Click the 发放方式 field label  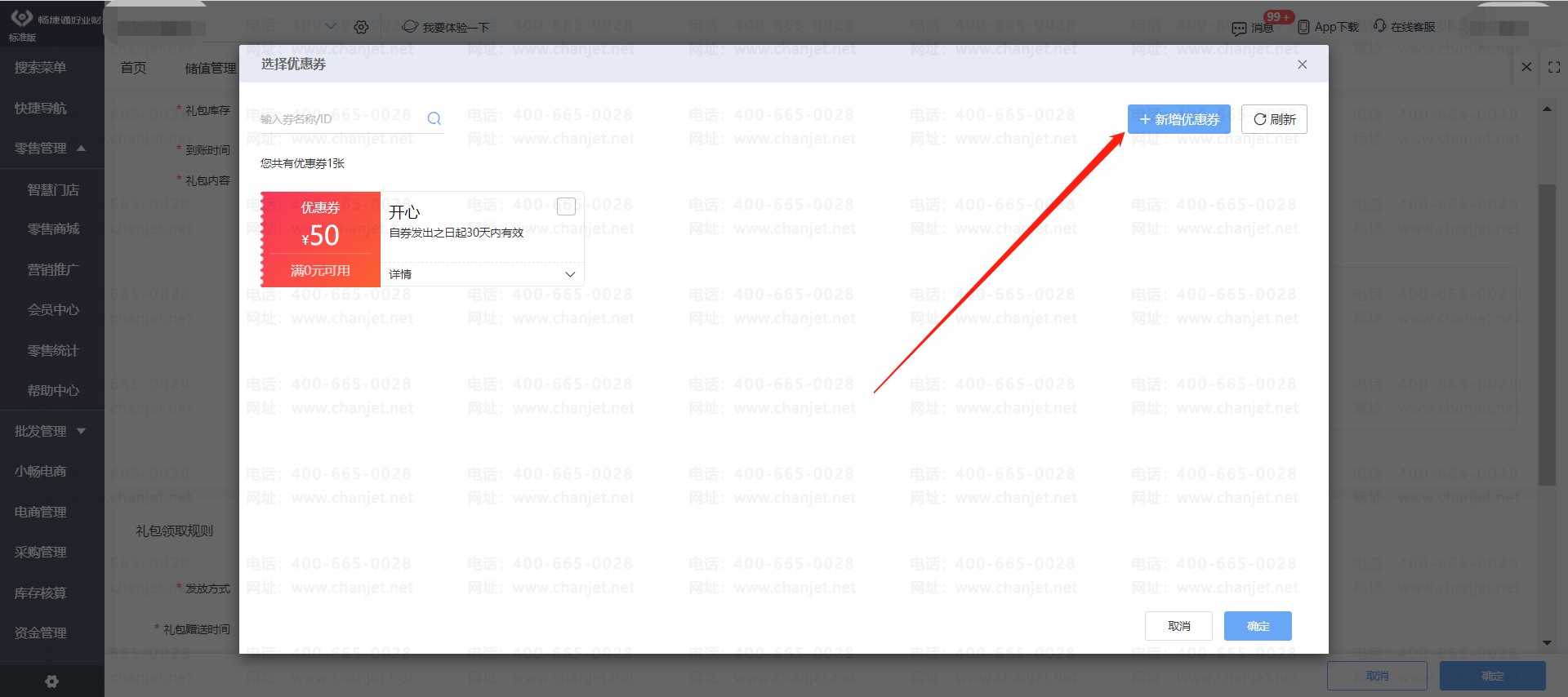207,588
